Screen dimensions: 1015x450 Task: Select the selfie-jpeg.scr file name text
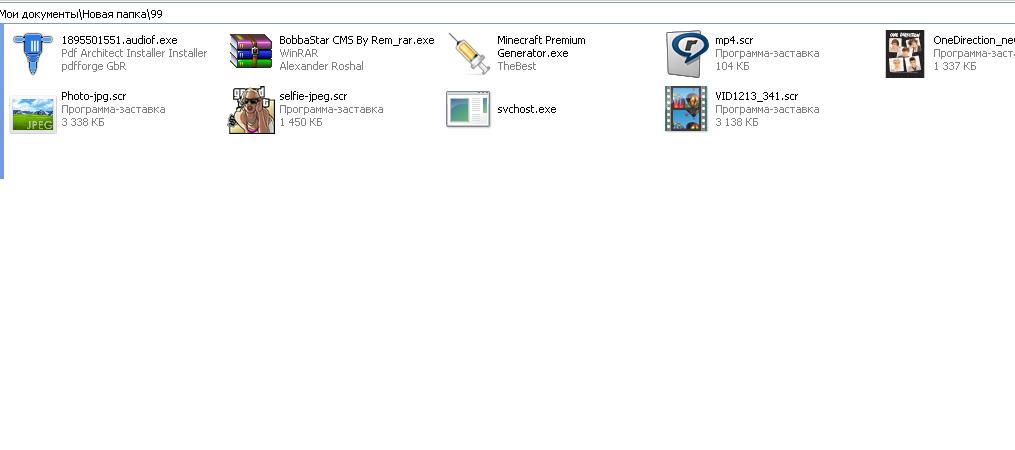[x=313, y=96]
